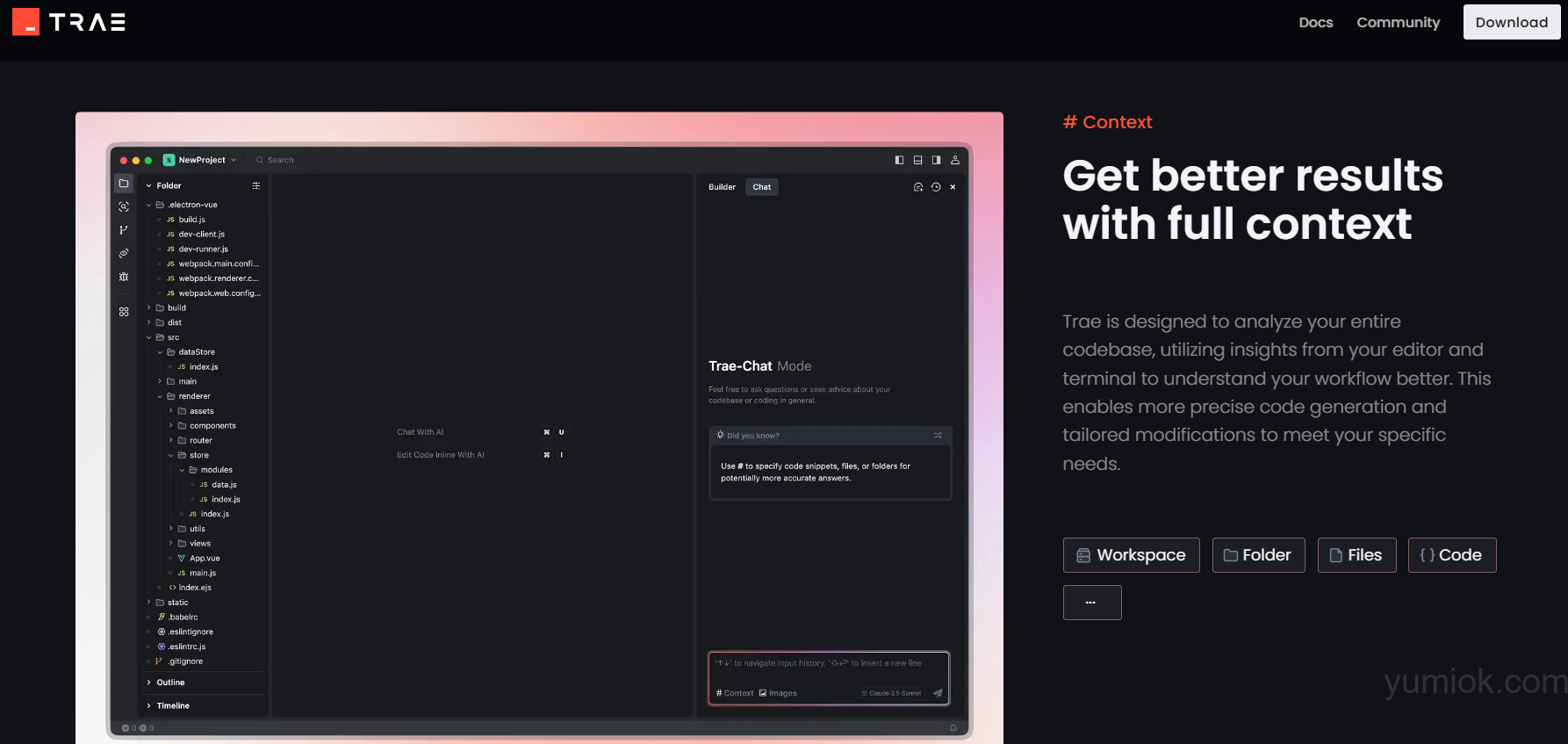Click the #Context button in chat input
Image resolution: width=1568 pixels, height=744 pixels.
tap(735, 693)
